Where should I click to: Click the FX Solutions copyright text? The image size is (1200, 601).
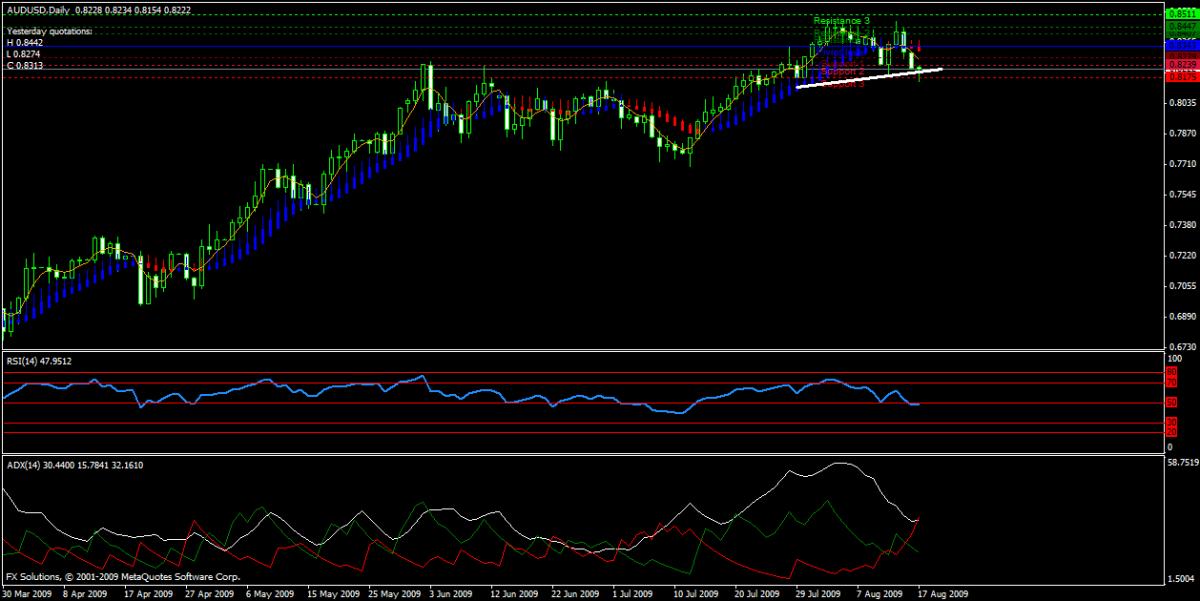[x=105, y=577]
